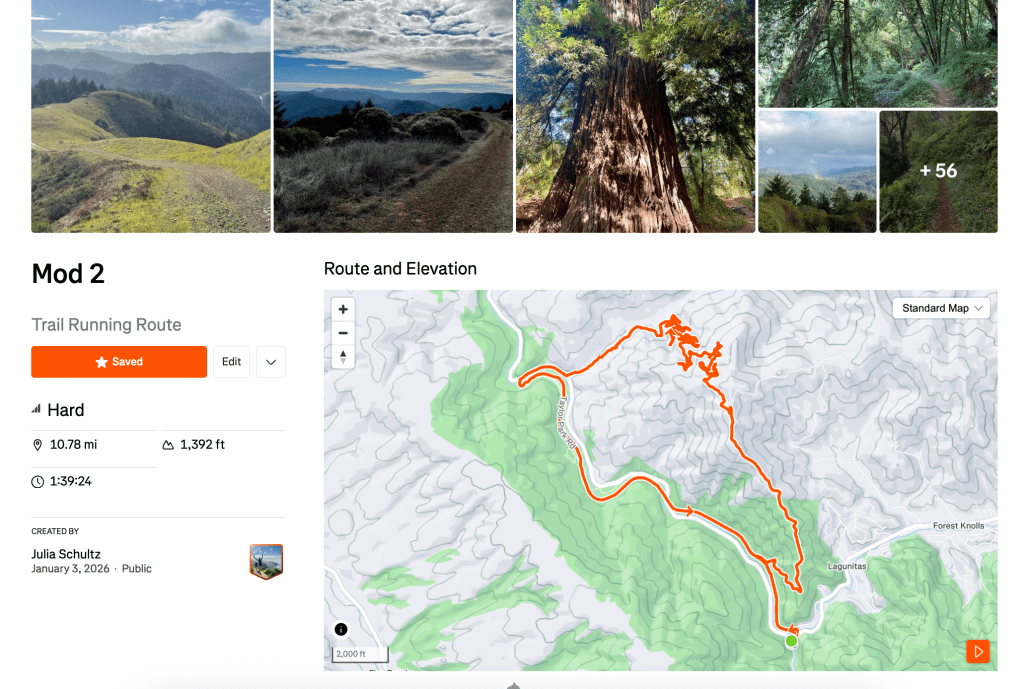Expand more options chevron beside Edit

271,362
